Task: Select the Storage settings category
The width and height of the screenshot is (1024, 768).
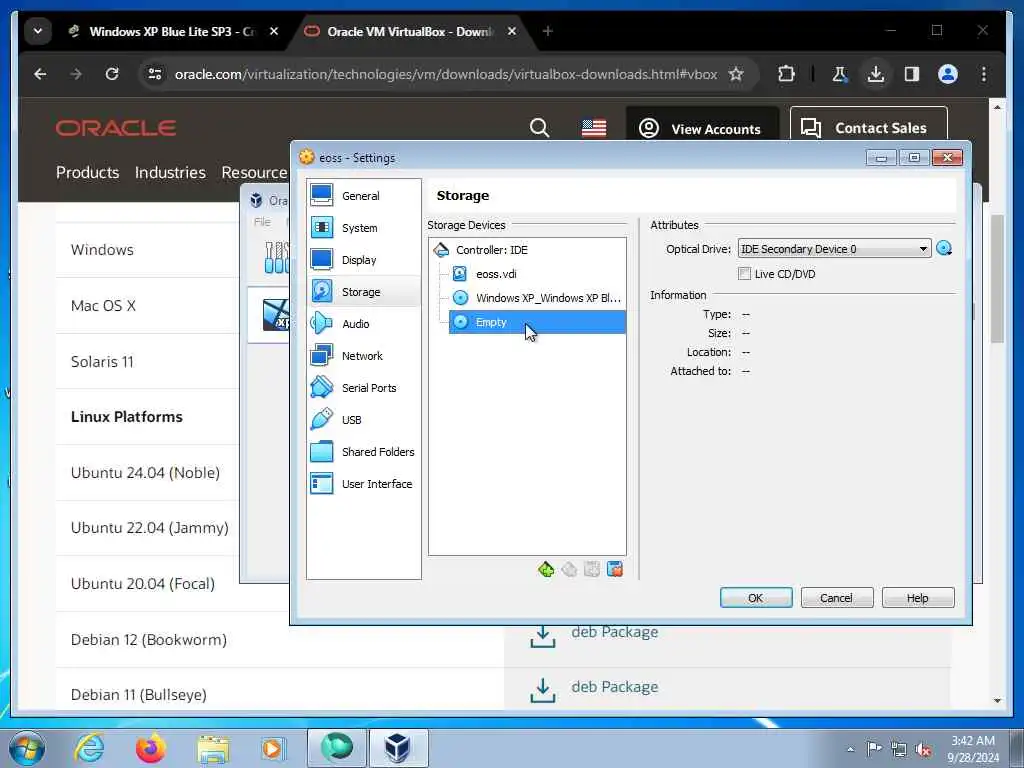Action: (363, 291)
